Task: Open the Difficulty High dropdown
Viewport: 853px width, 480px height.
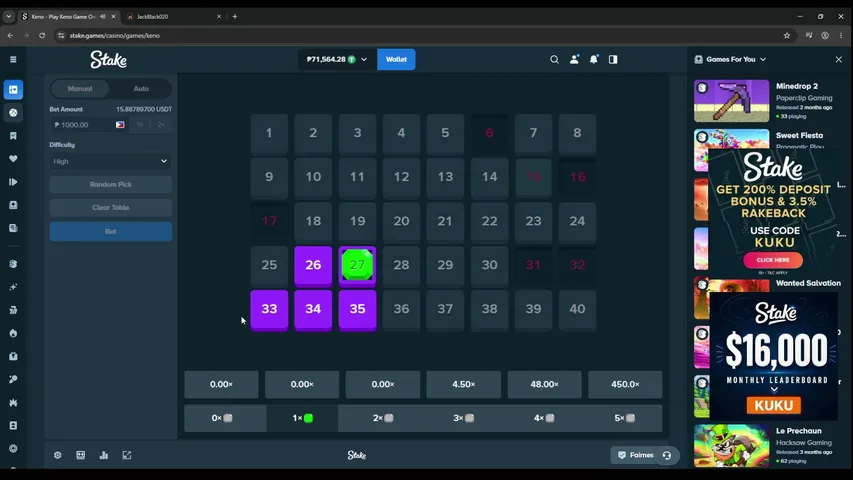Action: [110, 161]
